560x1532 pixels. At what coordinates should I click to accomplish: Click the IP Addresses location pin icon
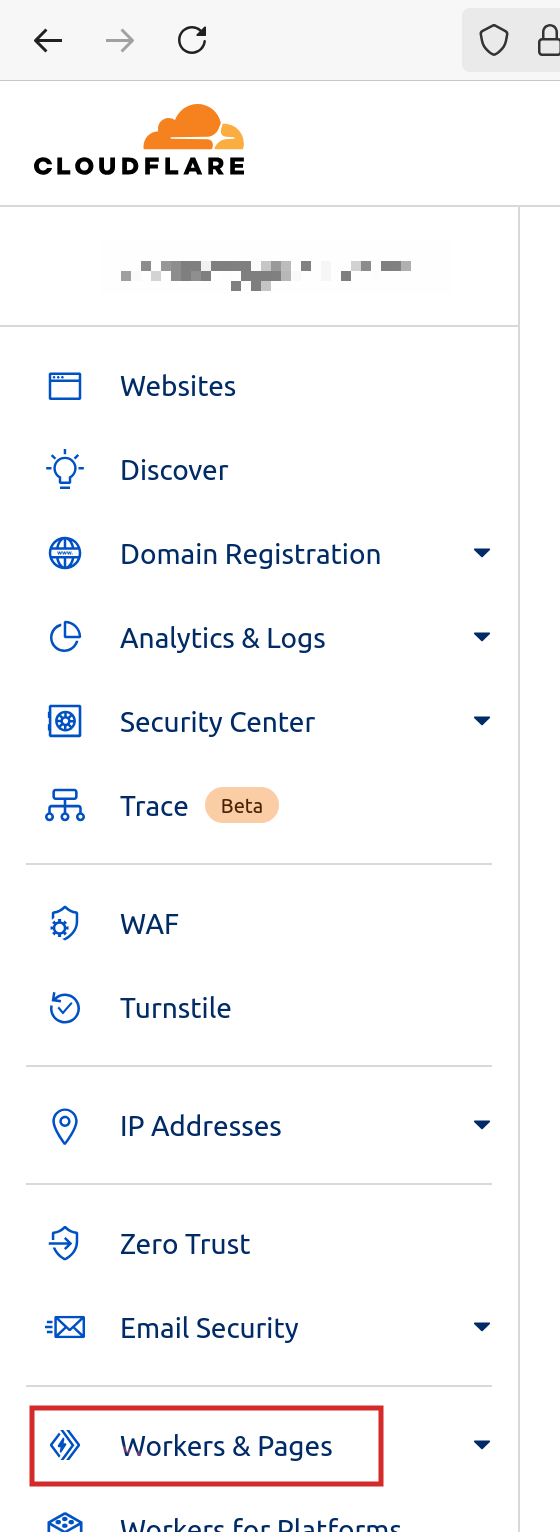pos(65,1126)
